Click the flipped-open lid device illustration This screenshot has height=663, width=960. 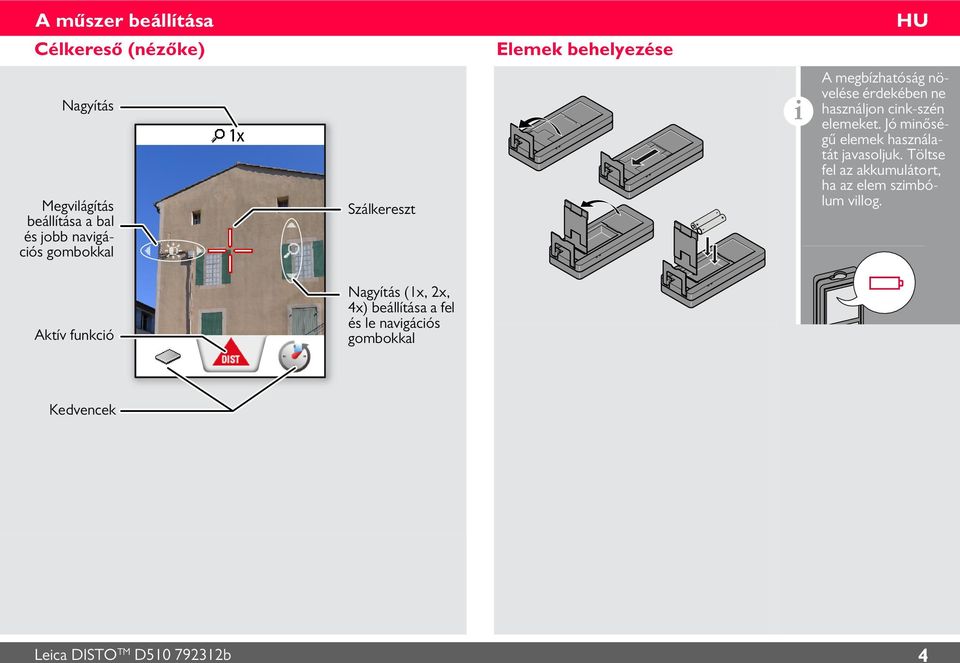point(601,239)
